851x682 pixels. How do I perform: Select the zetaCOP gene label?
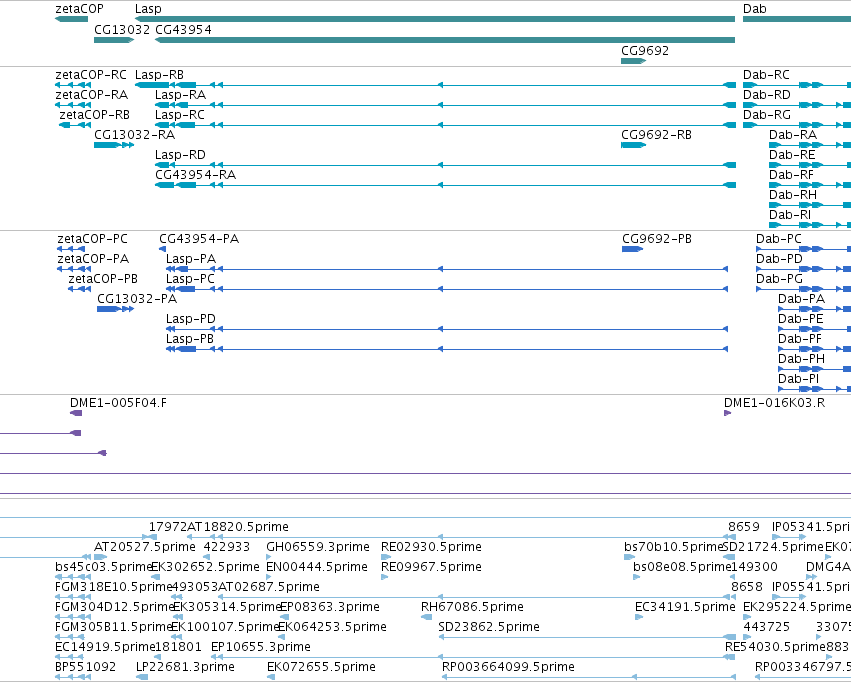tap(79, 9)
